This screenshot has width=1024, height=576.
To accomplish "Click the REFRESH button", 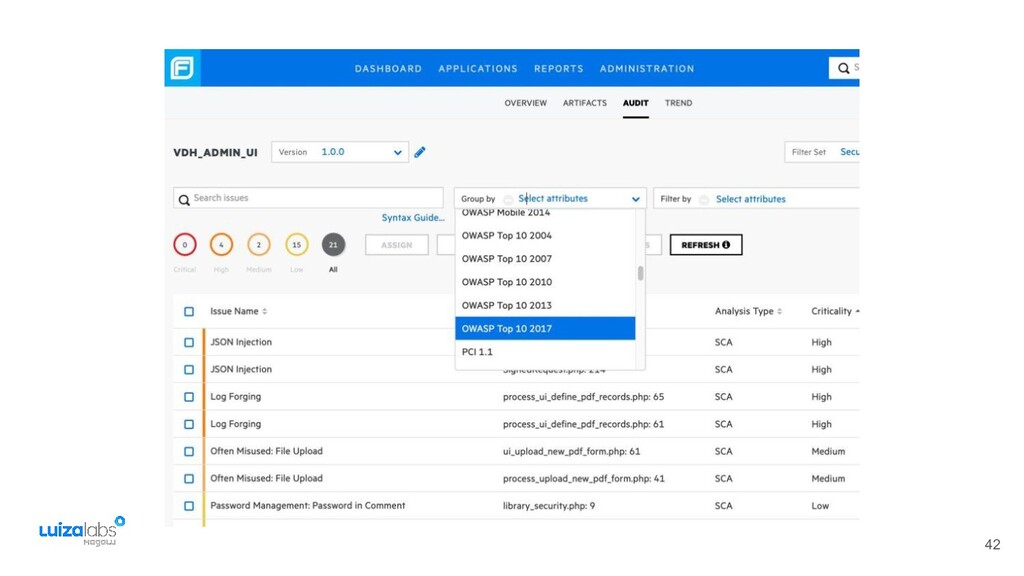I will coord(706,245).
